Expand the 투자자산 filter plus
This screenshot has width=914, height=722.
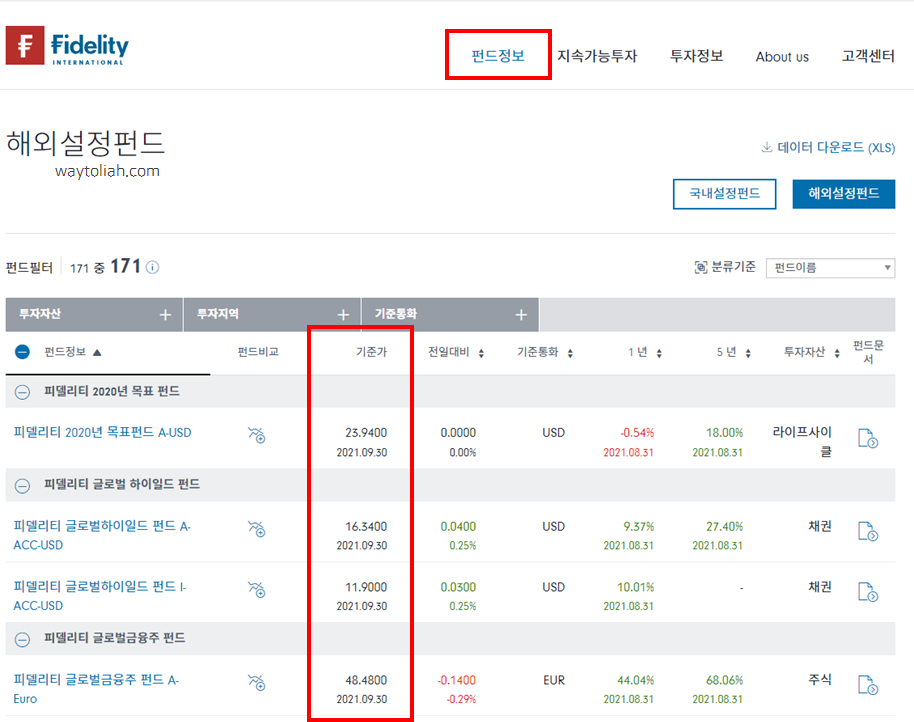point(165,315)
